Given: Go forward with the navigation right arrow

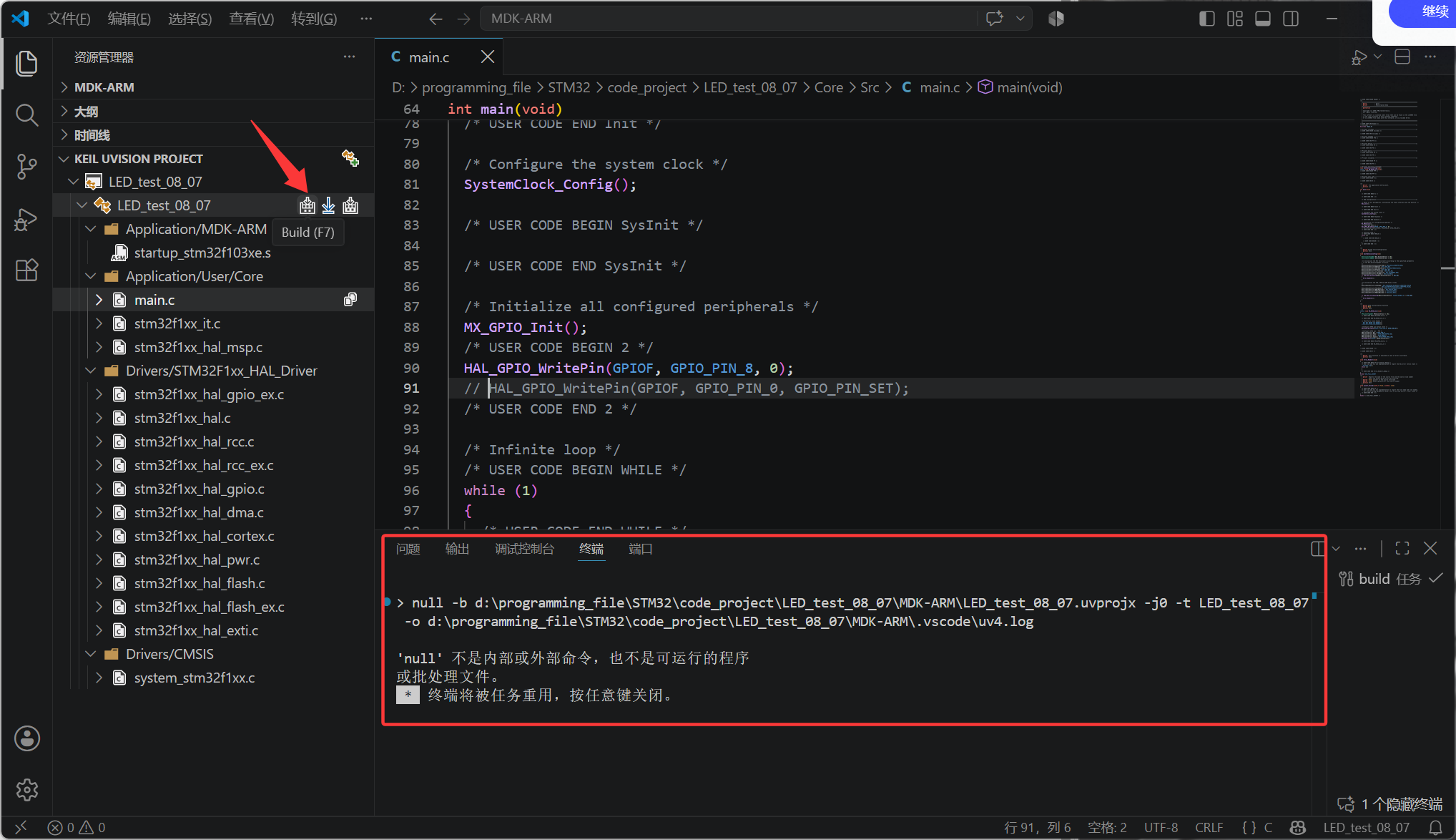Looking at the screenshot, I should click(463, 19).
